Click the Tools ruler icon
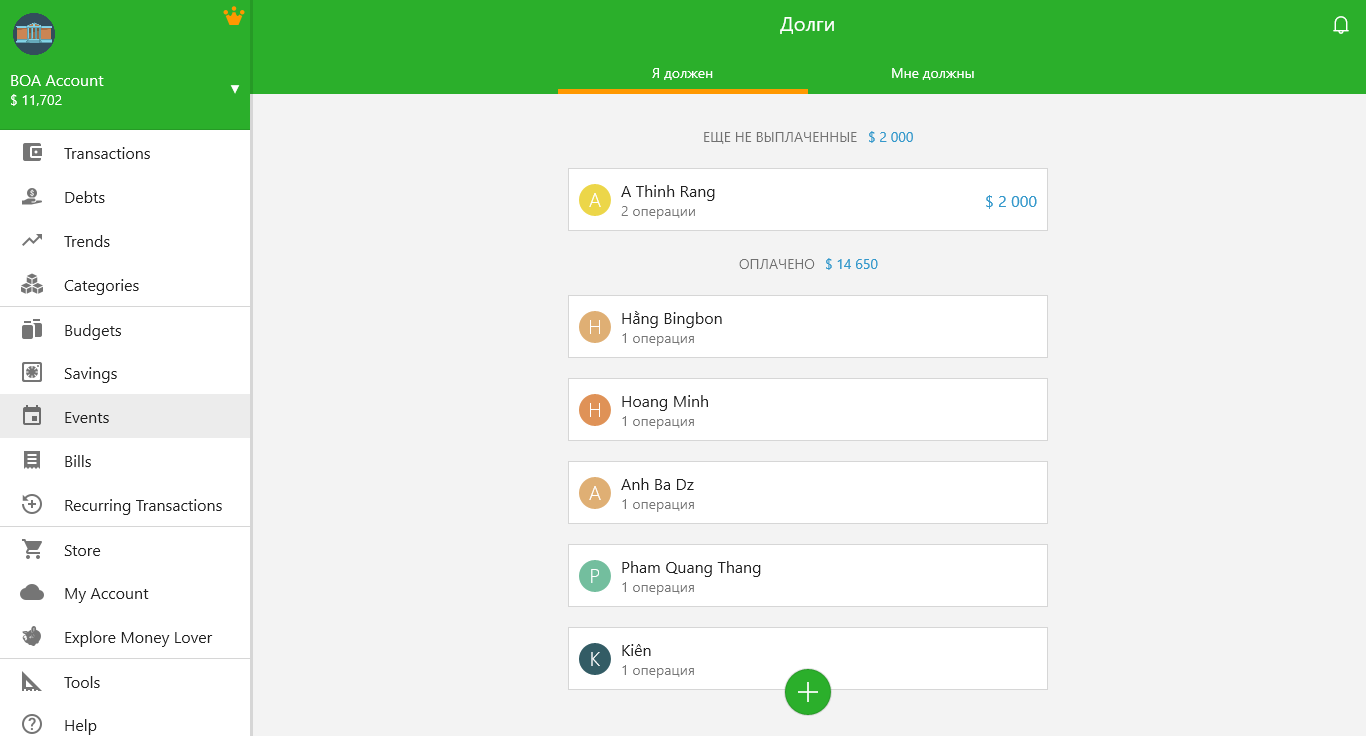Screen dimensions: 1366x736 click(x=32, y=682)
